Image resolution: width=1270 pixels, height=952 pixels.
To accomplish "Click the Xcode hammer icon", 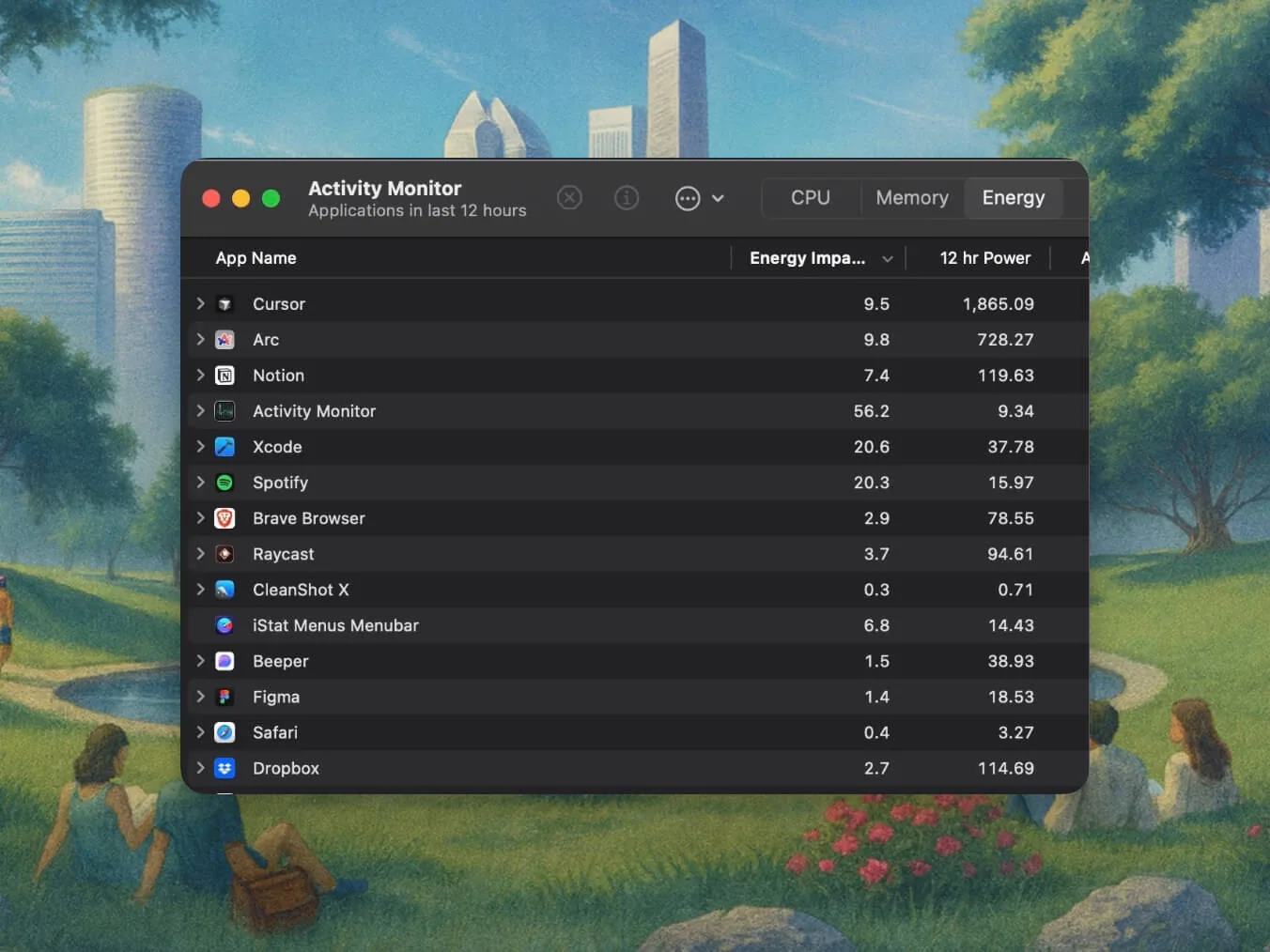I will pyautogui.click(x=225, y=447).
